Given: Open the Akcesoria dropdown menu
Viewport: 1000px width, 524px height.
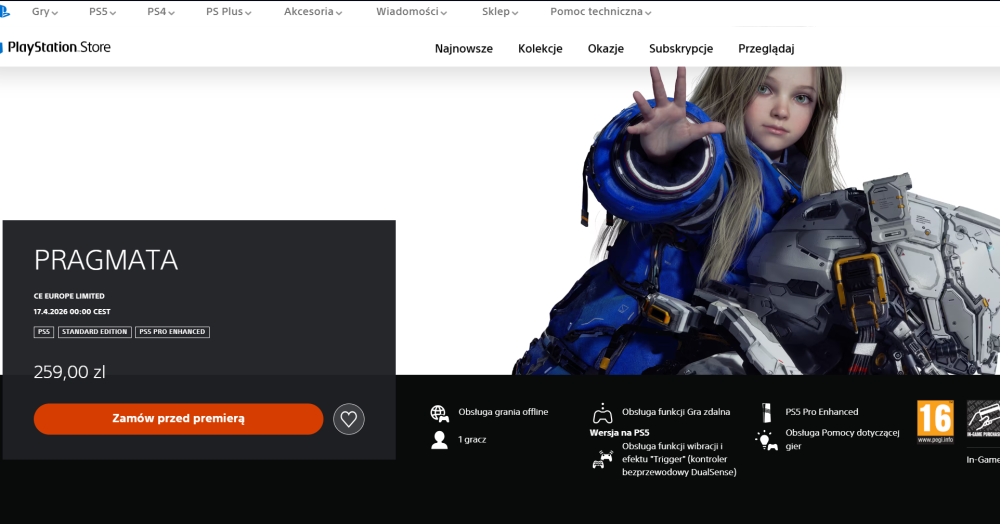Looking at the screenshot, I should [312, 12].
